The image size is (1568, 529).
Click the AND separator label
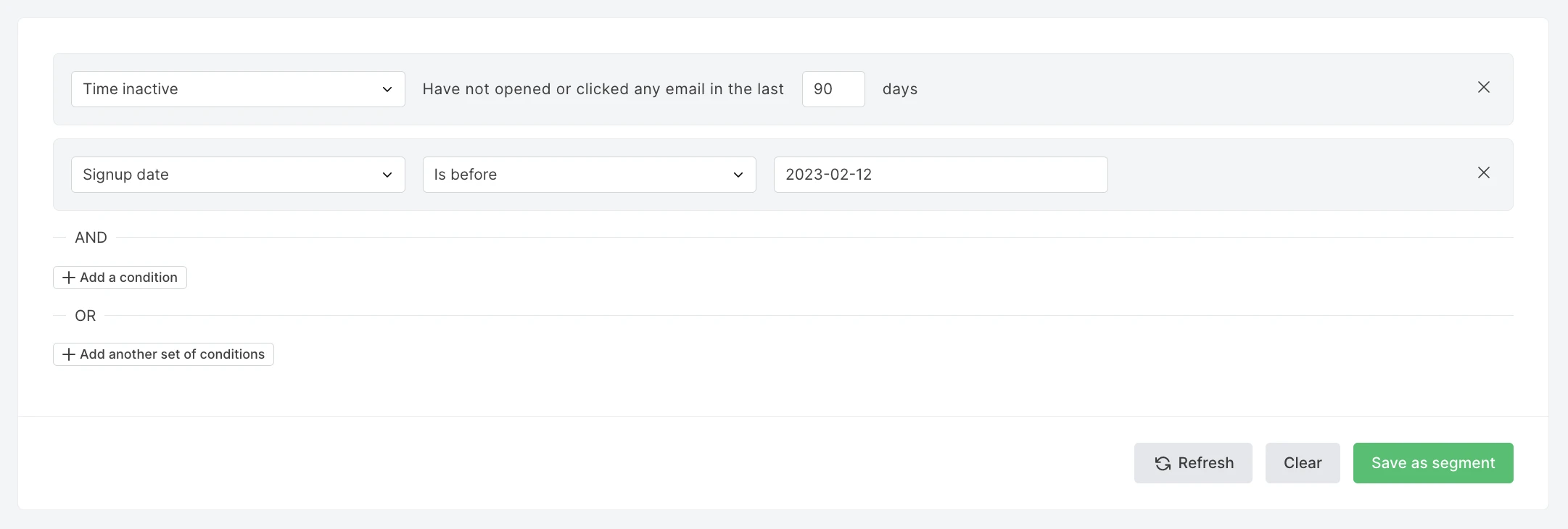[91, 238]
